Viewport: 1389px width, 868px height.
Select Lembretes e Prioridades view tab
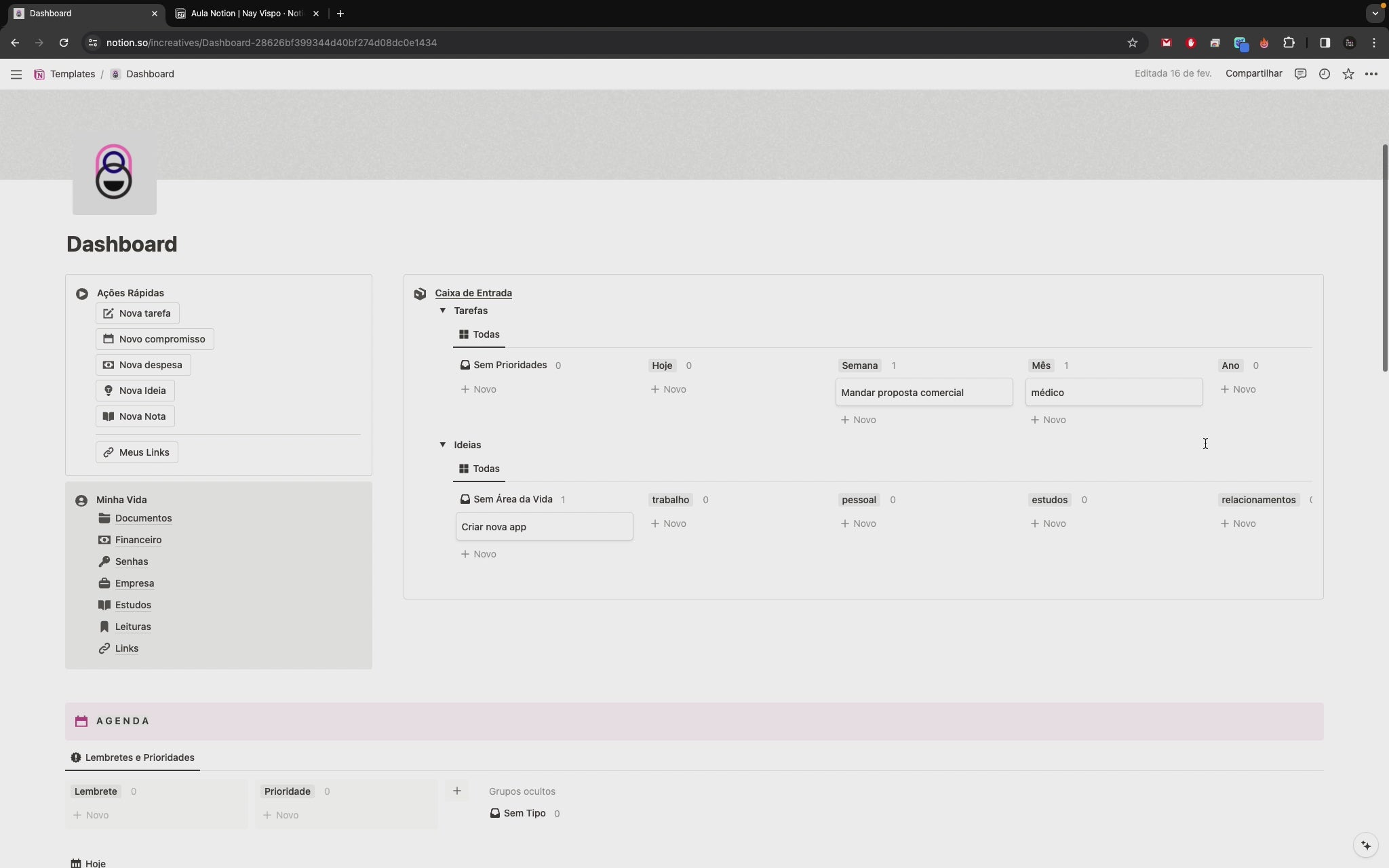(133, 757)
